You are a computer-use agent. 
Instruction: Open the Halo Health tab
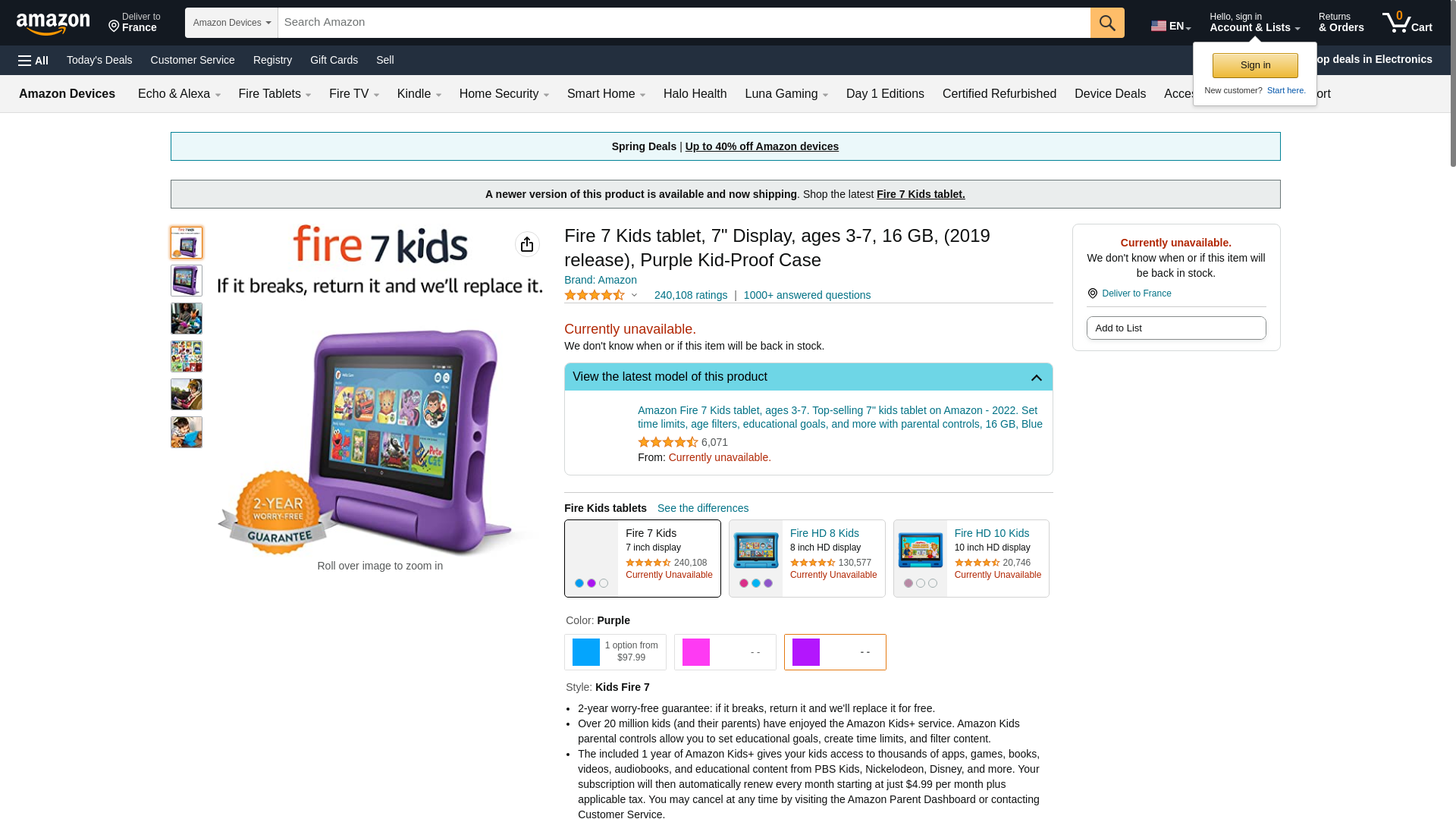(x=695, y=94)
